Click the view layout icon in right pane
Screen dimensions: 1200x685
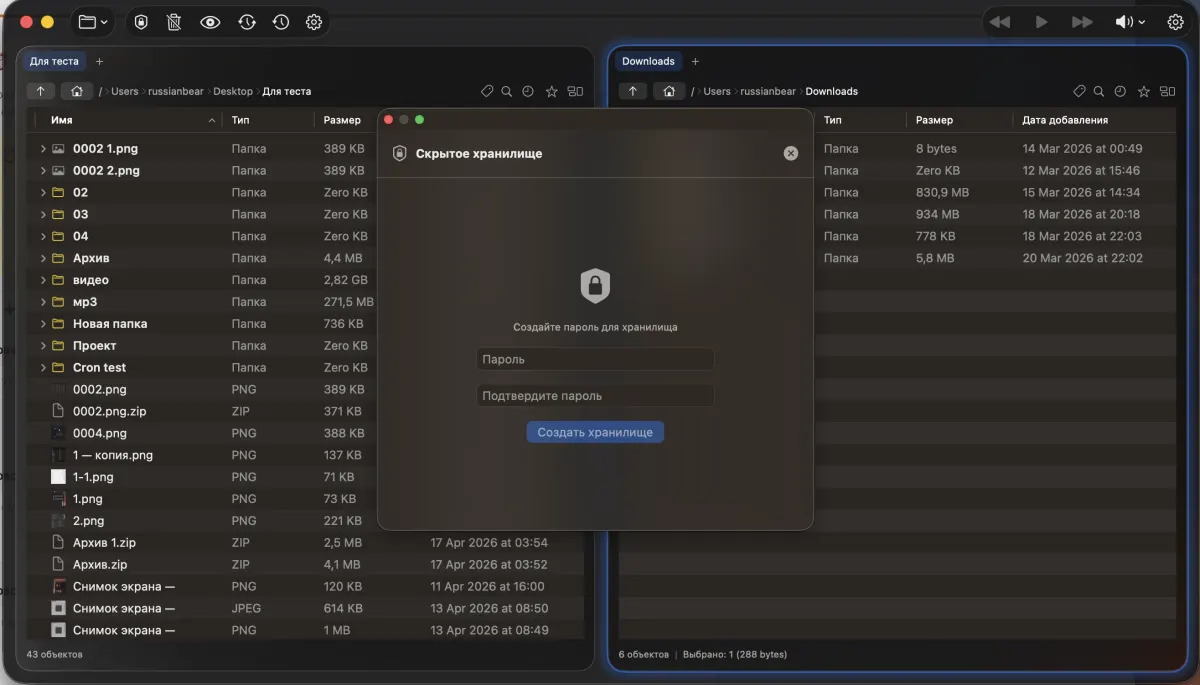tap(1167, 91)
